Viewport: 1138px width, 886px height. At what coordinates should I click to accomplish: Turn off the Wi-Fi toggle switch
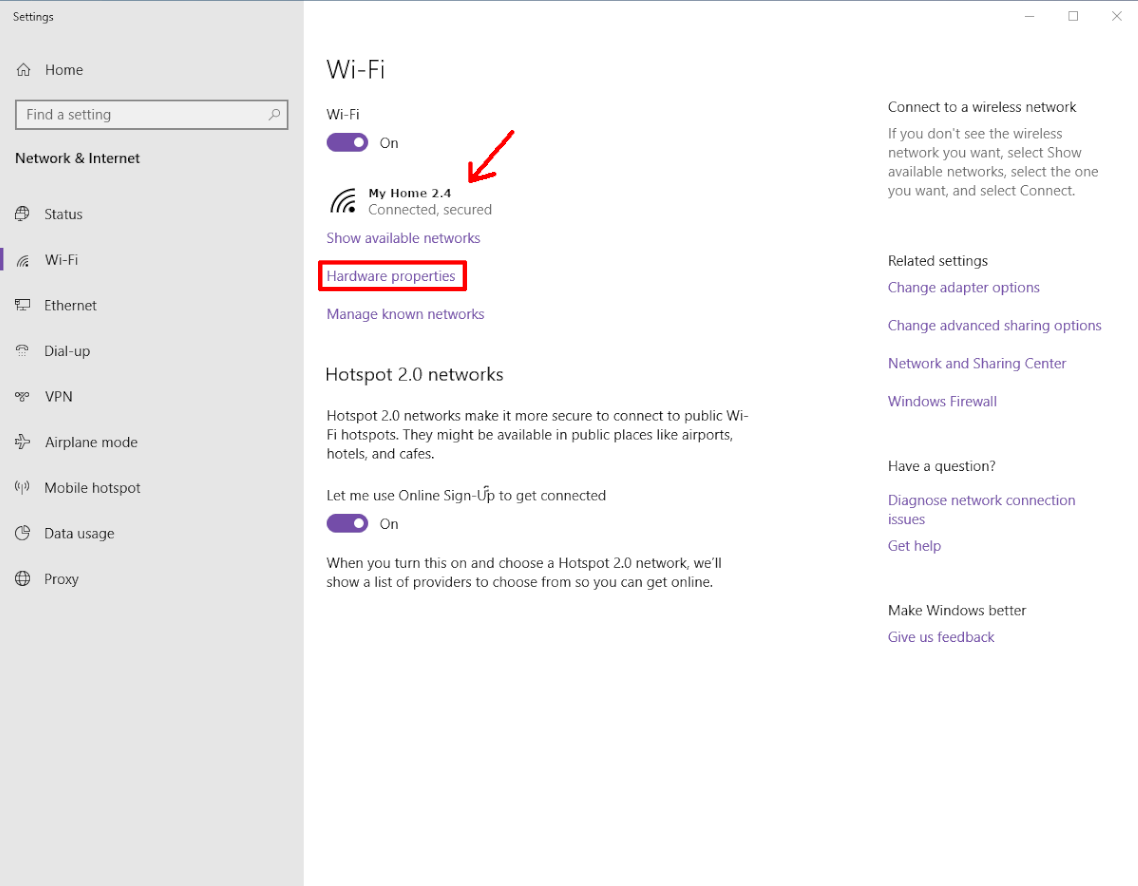pyautogui.click(x=347, y=143)
